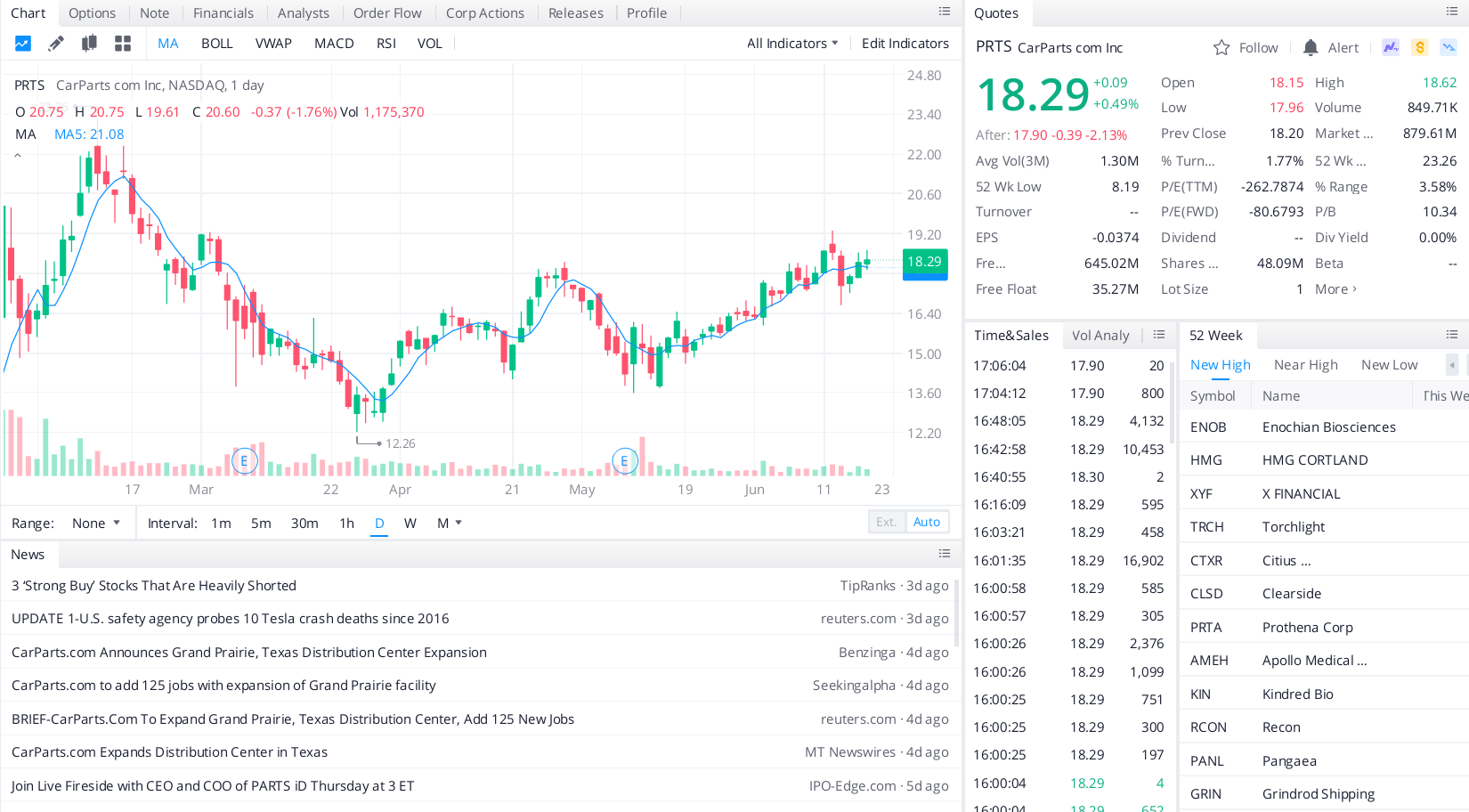Image resolution: width=1469 pixels, height=812 pixels.
Task: Open news '3 Strong Buy Stocks That Are Heavily Shorted'
Action: pyautogui.click(x=154, y=586)
